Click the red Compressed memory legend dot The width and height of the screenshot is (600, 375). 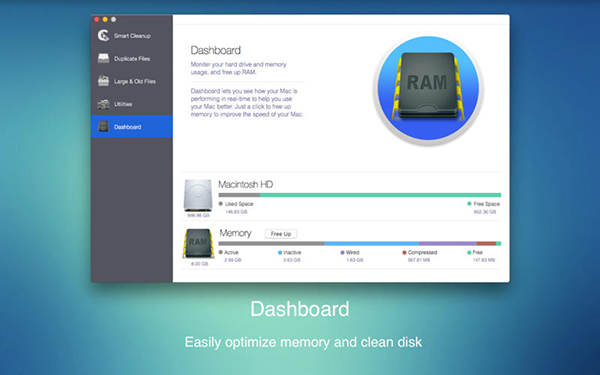point(404,253)
